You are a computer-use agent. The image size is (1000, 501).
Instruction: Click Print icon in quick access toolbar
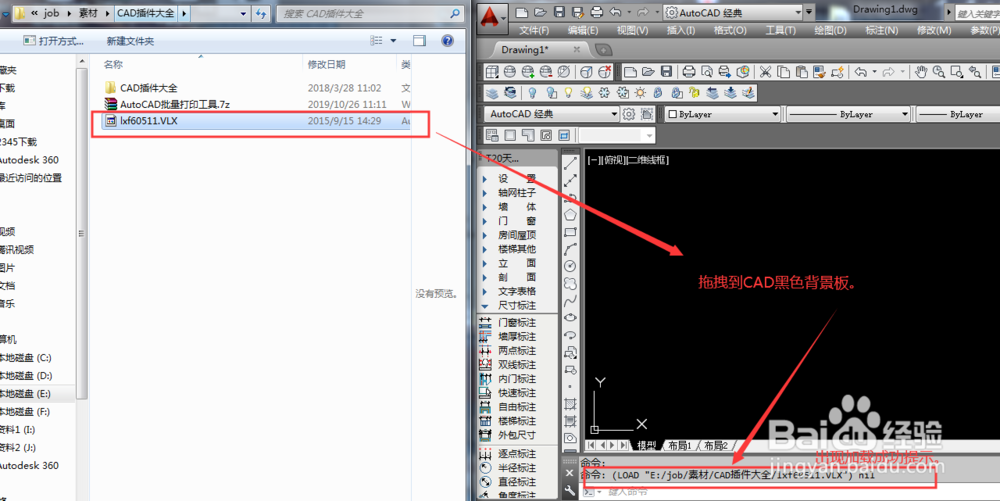click(596, 12)
